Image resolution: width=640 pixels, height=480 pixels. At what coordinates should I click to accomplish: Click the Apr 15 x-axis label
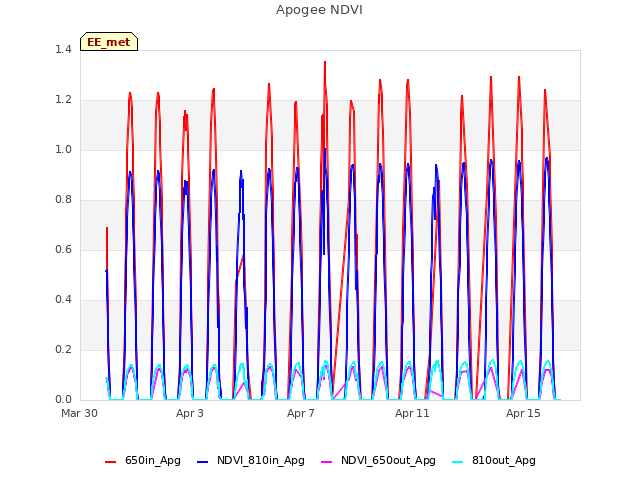tap(523, 413)
